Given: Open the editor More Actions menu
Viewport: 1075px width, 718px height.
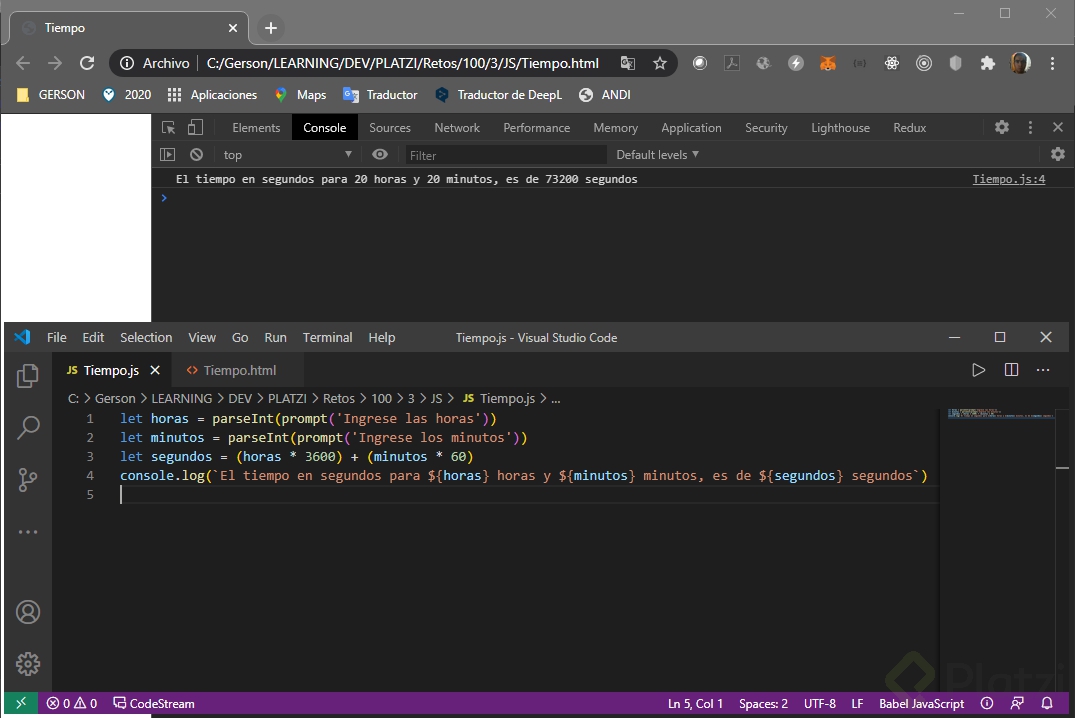Looking at the screenshot, I should 1043,370.
